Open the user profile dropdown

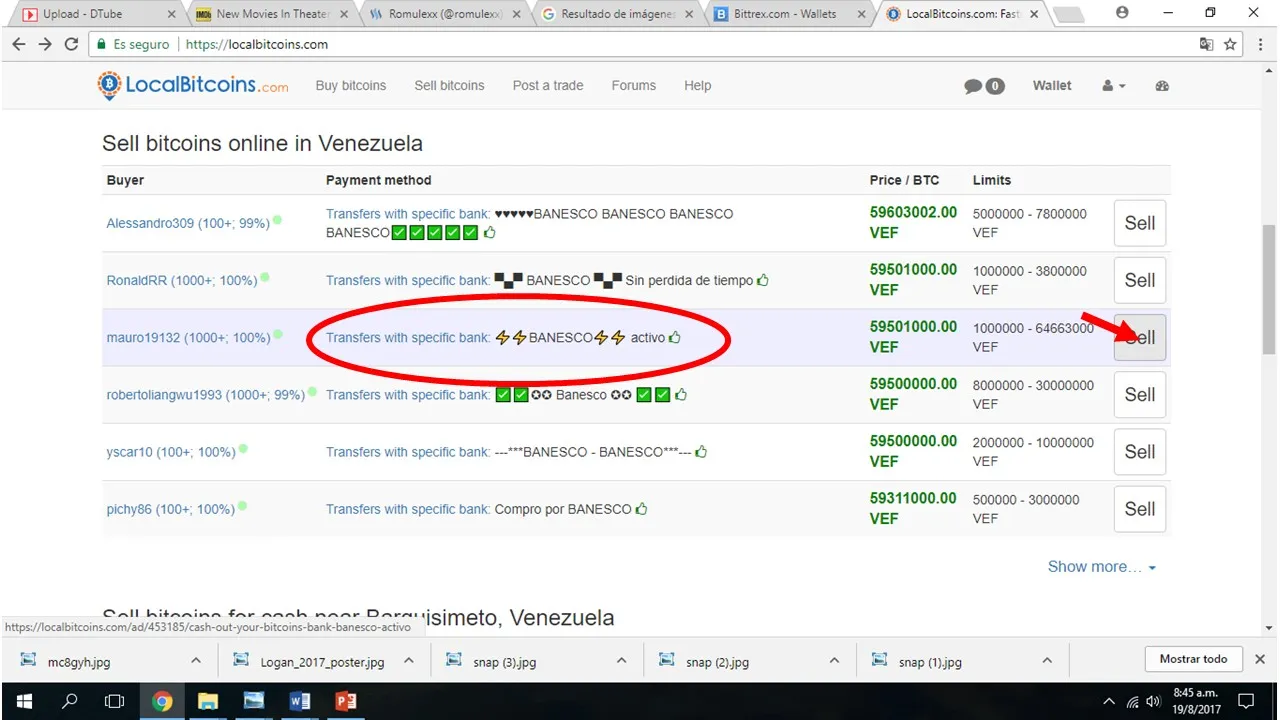1114,86
